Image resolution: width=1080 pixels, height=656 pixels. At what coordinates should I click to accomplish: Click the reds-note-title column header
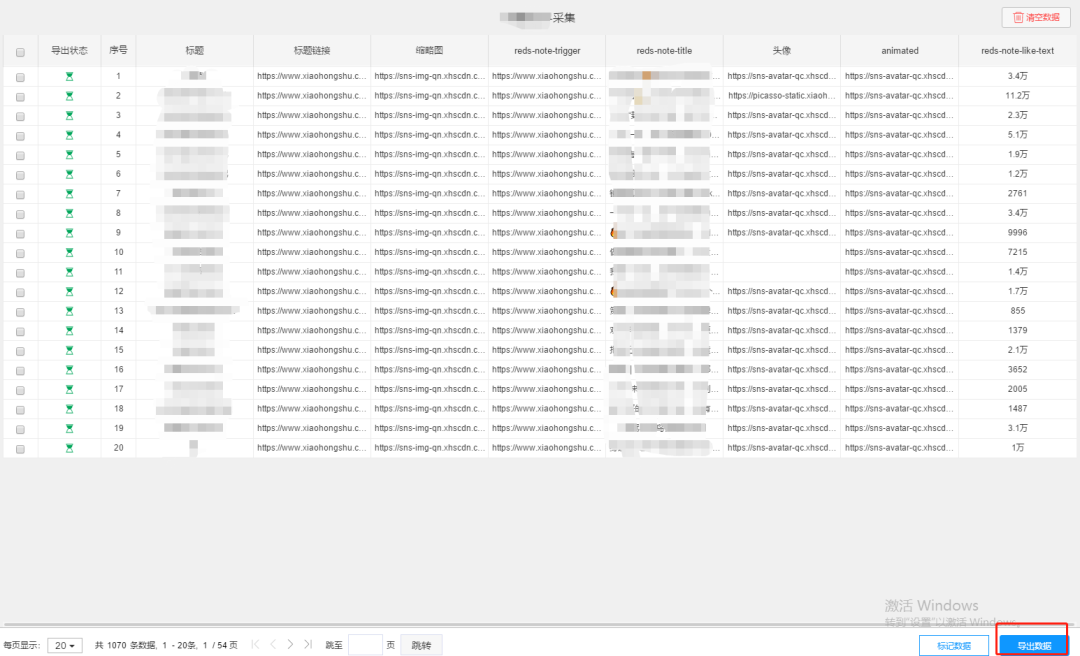click(664, 50)
